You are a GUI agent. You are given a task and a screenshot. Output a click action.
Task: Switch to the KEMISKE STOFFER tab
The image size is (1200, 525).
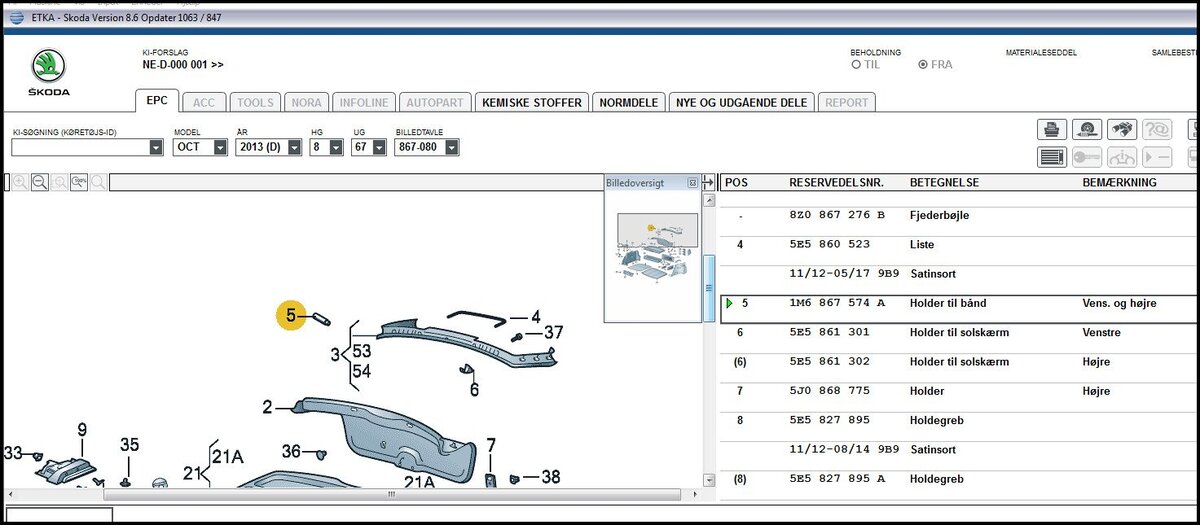[x=531, y=102]
